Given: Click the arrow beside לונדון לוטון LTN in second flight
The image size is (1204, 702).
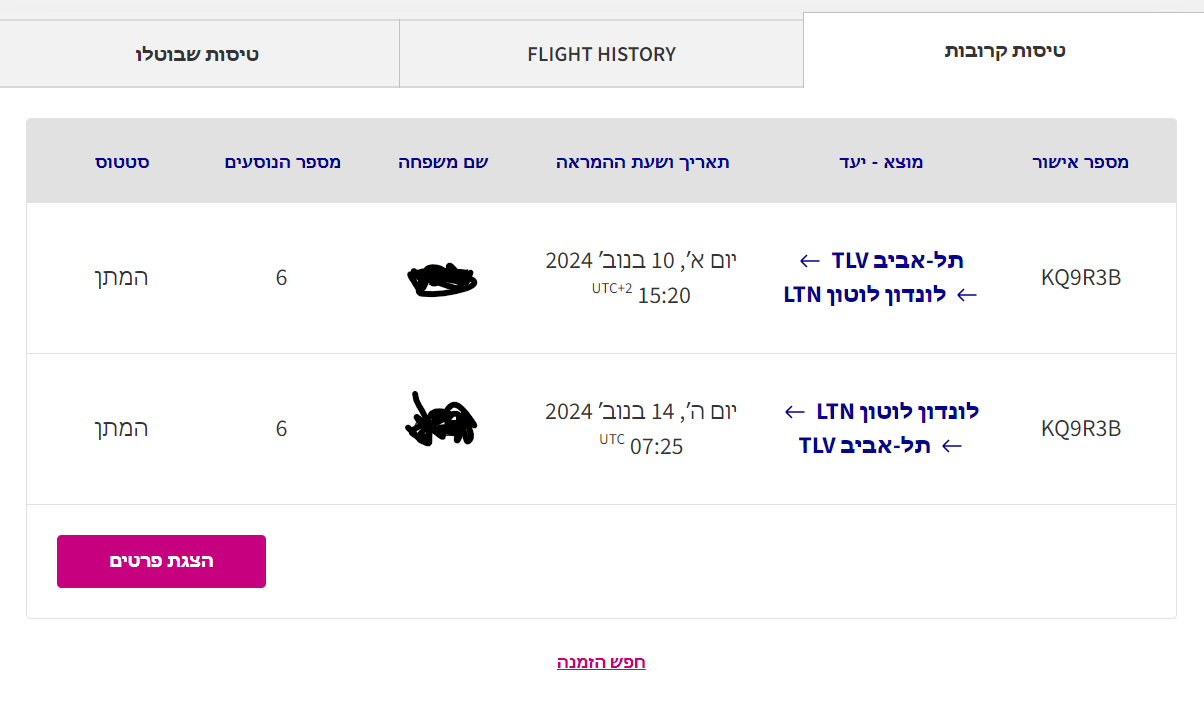Looking at the screenshot, I should [x=795, y=411].
